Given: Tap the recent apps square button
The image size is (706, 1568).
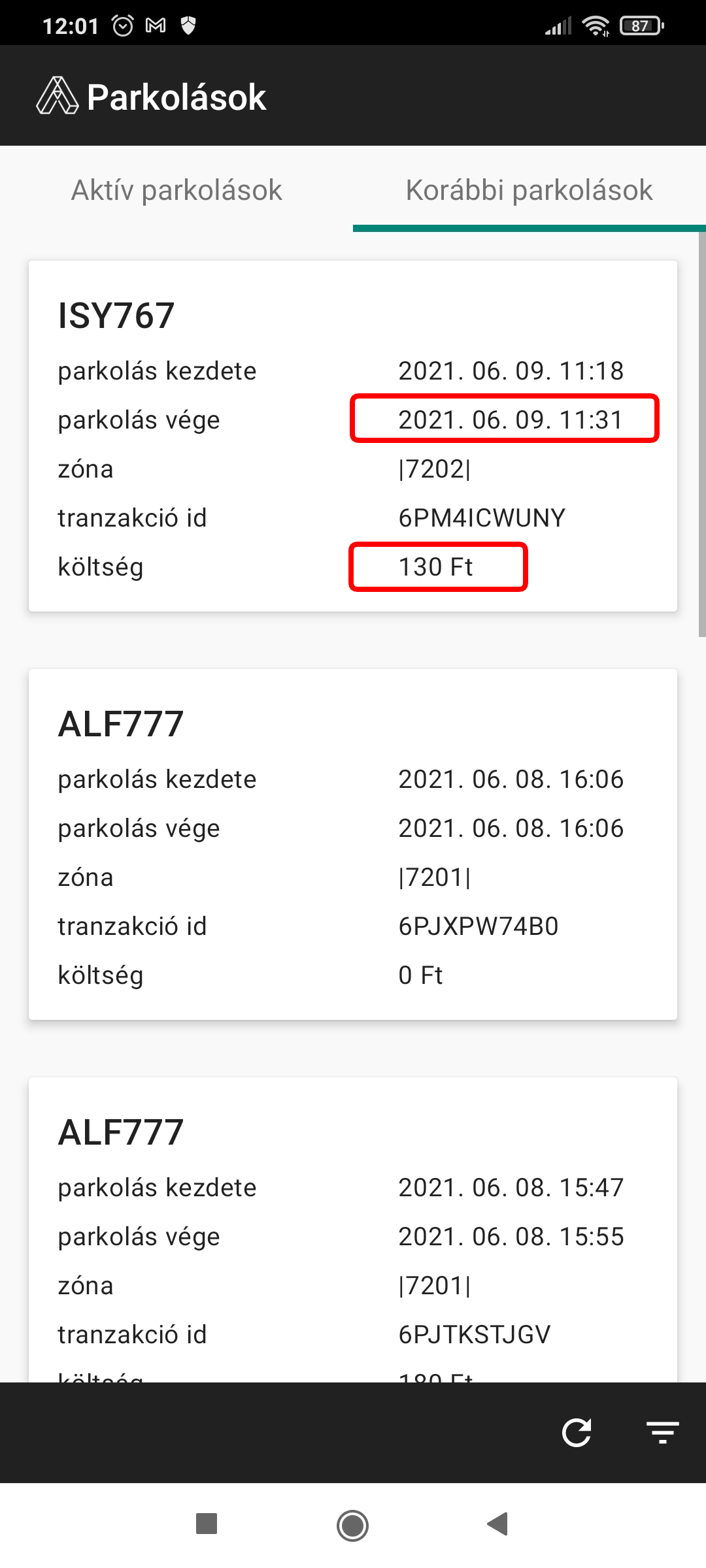Looking at the screenshot, I should 207,1524.
